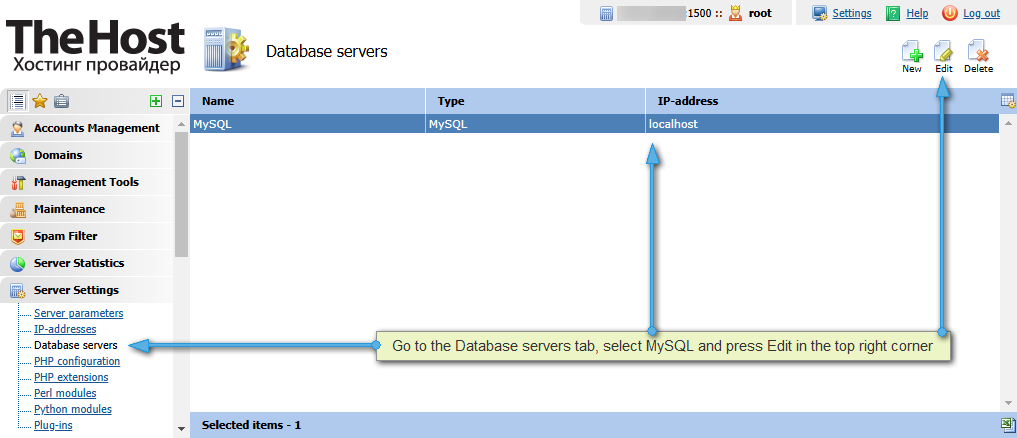Click the server icon beside the blurred address
Screen dimensions: 1017x438
[606, 14]
